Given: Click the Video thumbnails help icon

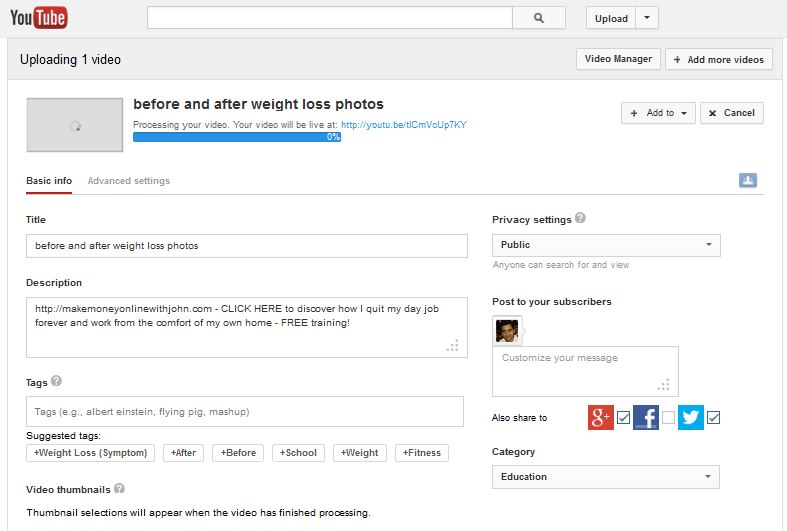Looking at the screenshot, I should click(x=119, y=489).
